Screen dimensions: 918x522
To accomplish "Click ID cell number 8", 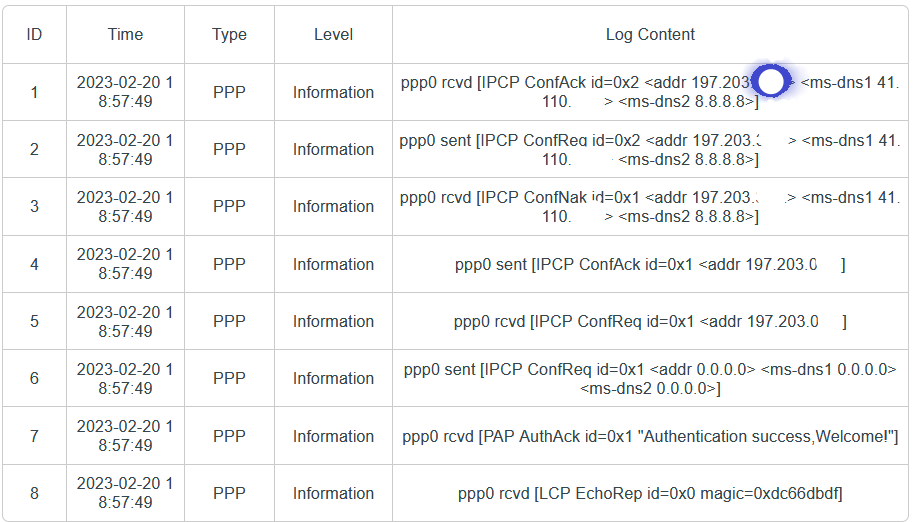I will (35, 493).
